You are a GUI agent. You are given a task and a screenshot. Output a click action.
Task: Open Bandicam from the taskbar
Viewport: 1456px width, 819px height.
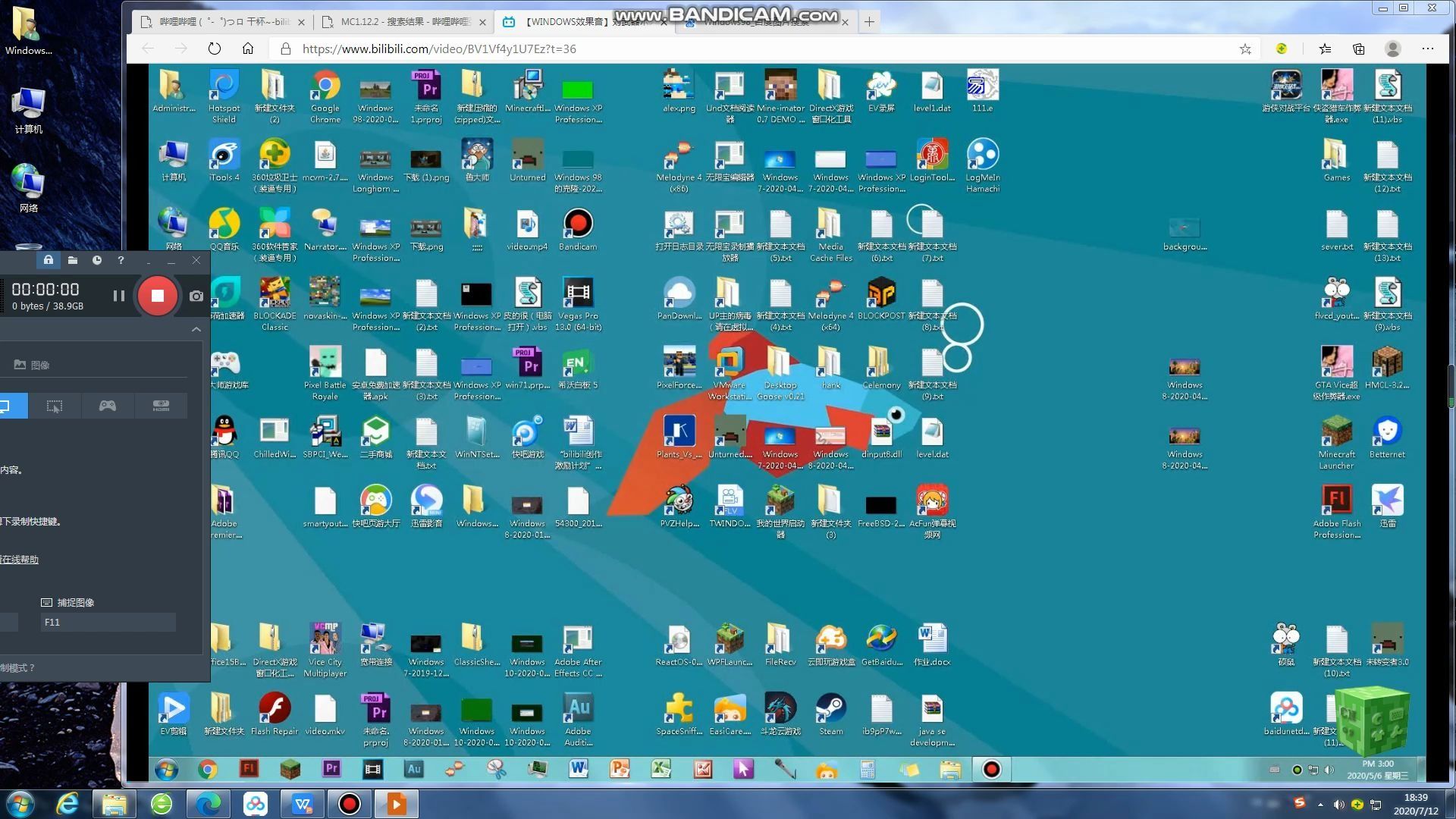tap(349, 803)
